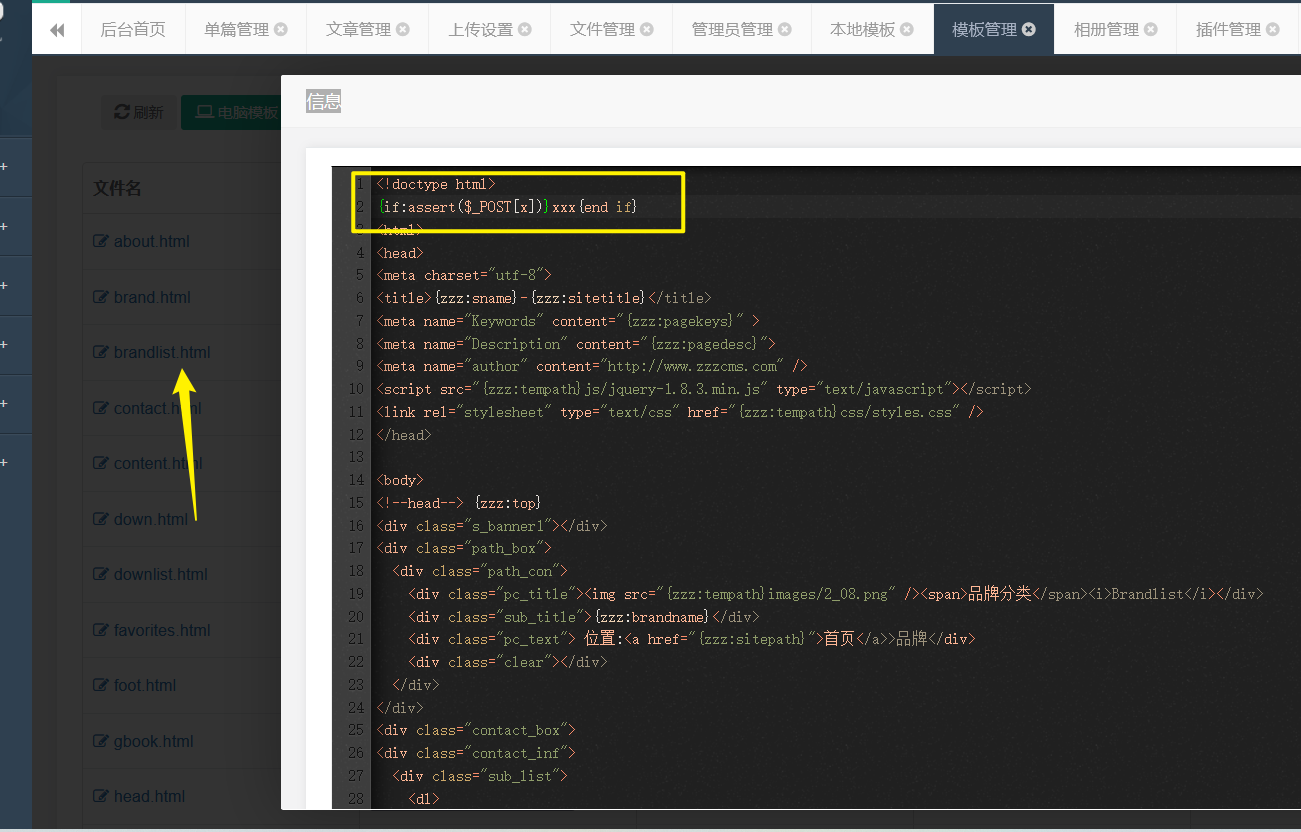The image size is (1301, 832).
Task: Click the 电脑模板 button
Action: [231, 112]
